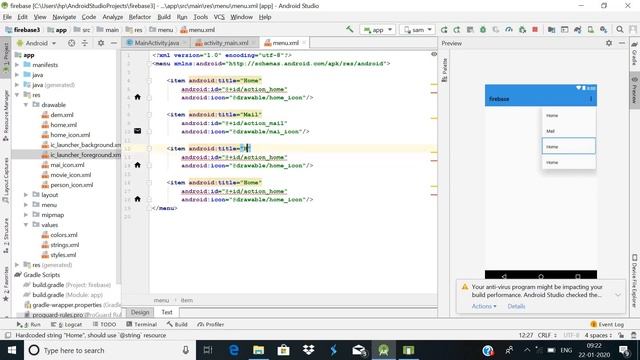Click menu.xml breadcrumb in navigation bar
This screenshot has width=640, height=360.
coord(198,30)
